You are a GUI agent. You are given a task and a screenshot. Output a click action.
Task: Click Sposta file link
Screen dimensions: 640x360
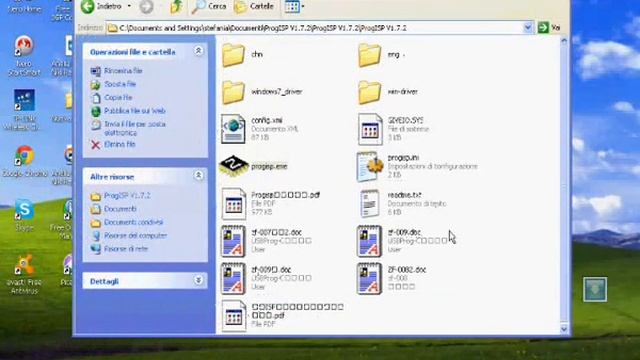pos(120,84)
